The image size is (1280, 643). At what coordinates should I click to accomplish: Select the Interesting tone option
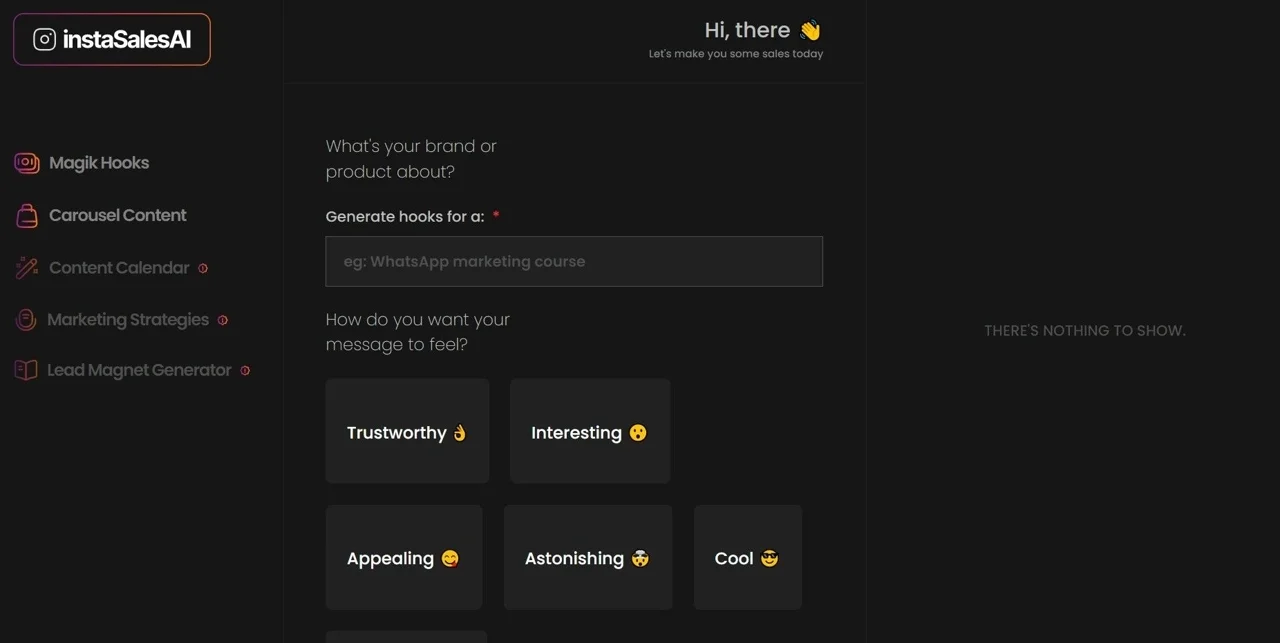pyautogui.click(x=590, y=431)
